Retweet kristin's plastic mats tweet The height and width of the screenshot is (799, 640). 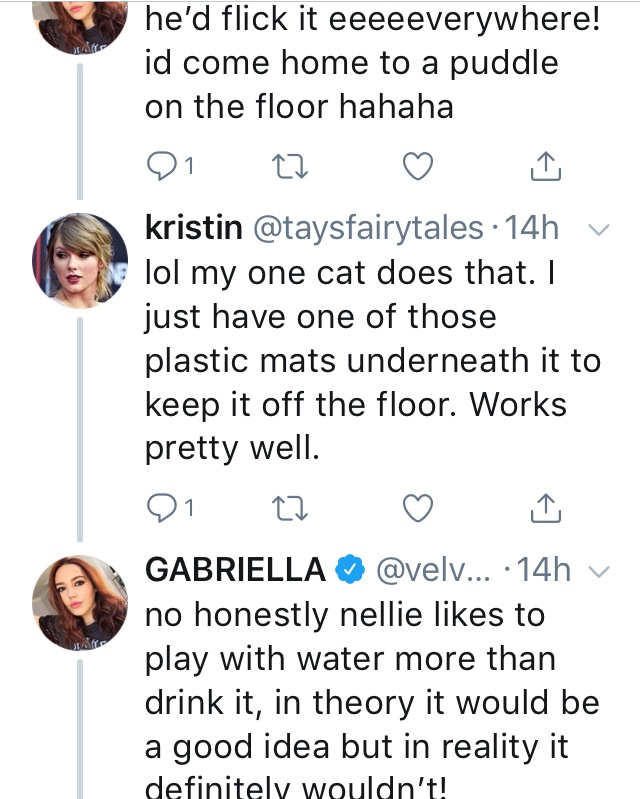click(288, 508)
